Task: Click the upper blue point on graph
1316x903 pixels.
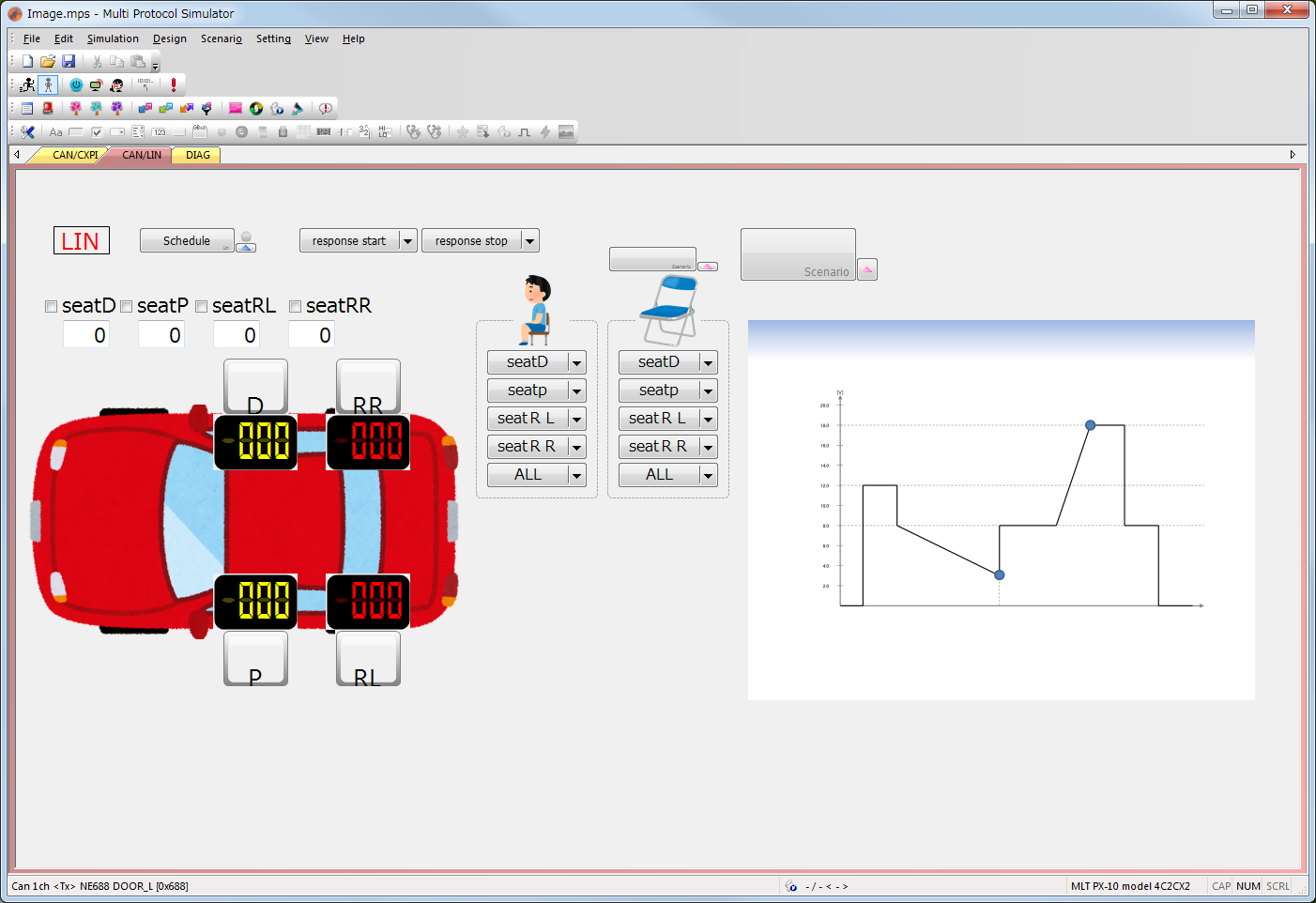Action: 1090,425
